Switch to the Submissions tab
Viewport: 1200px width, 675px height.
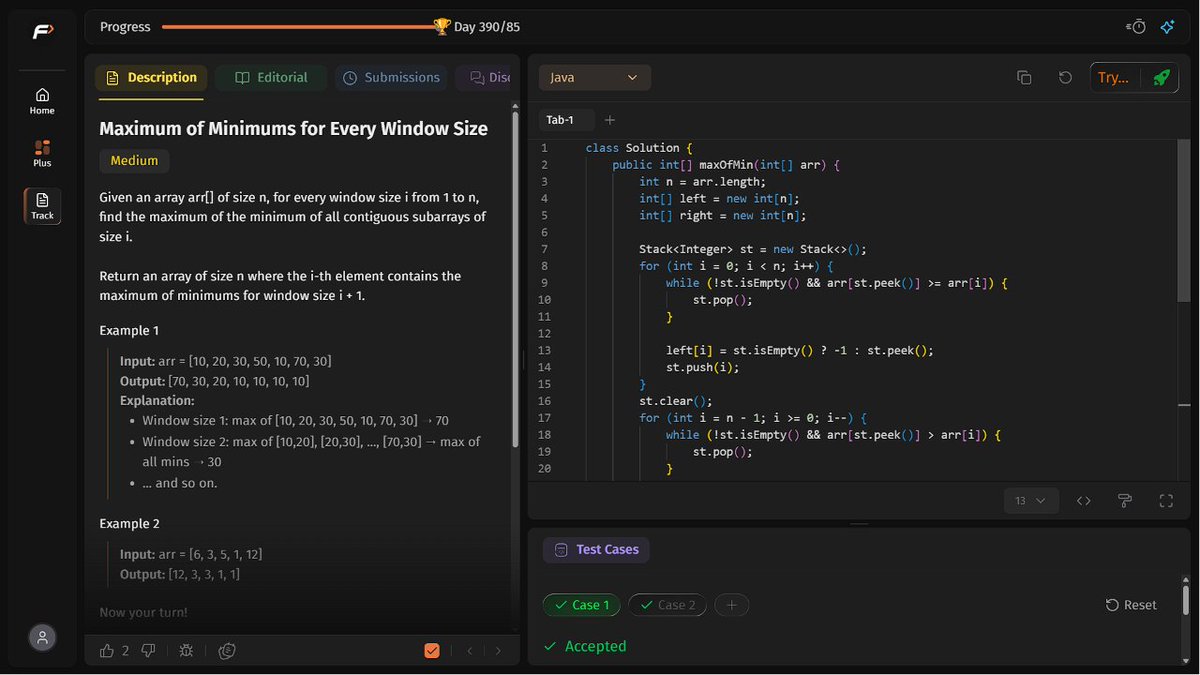pyautogui.click(x=391, y=77)
